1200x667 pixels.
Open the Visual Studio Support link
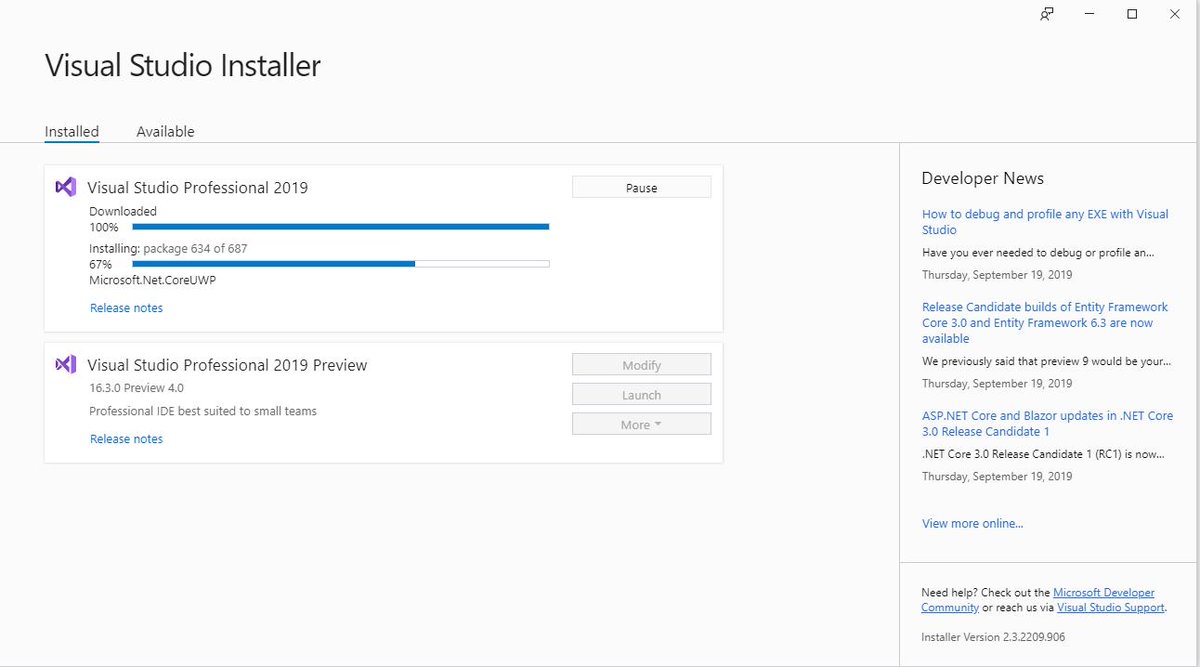pos(1110,607)
